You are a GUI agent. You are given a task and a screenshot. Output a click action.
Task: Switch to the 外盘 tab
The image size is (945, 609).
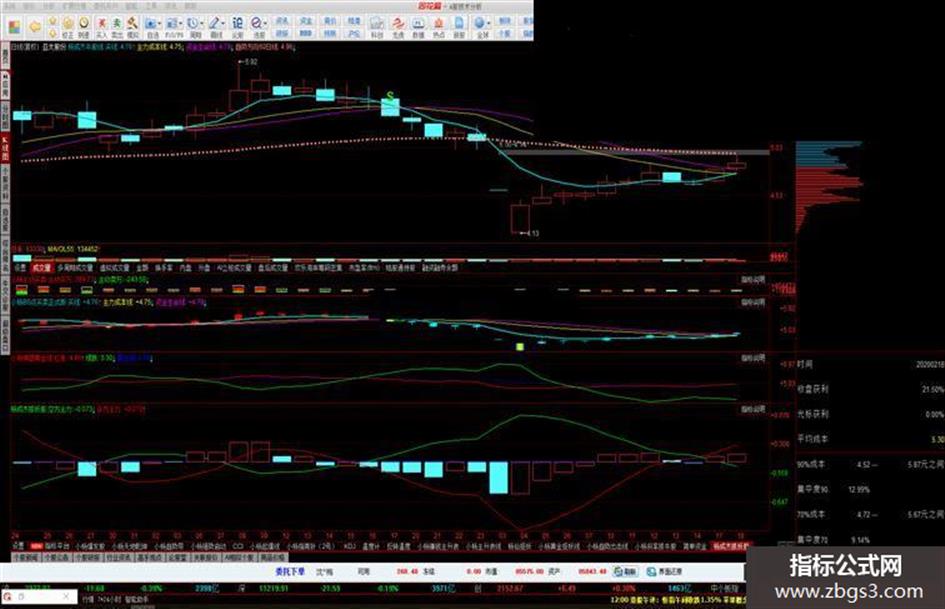[204, 268]
